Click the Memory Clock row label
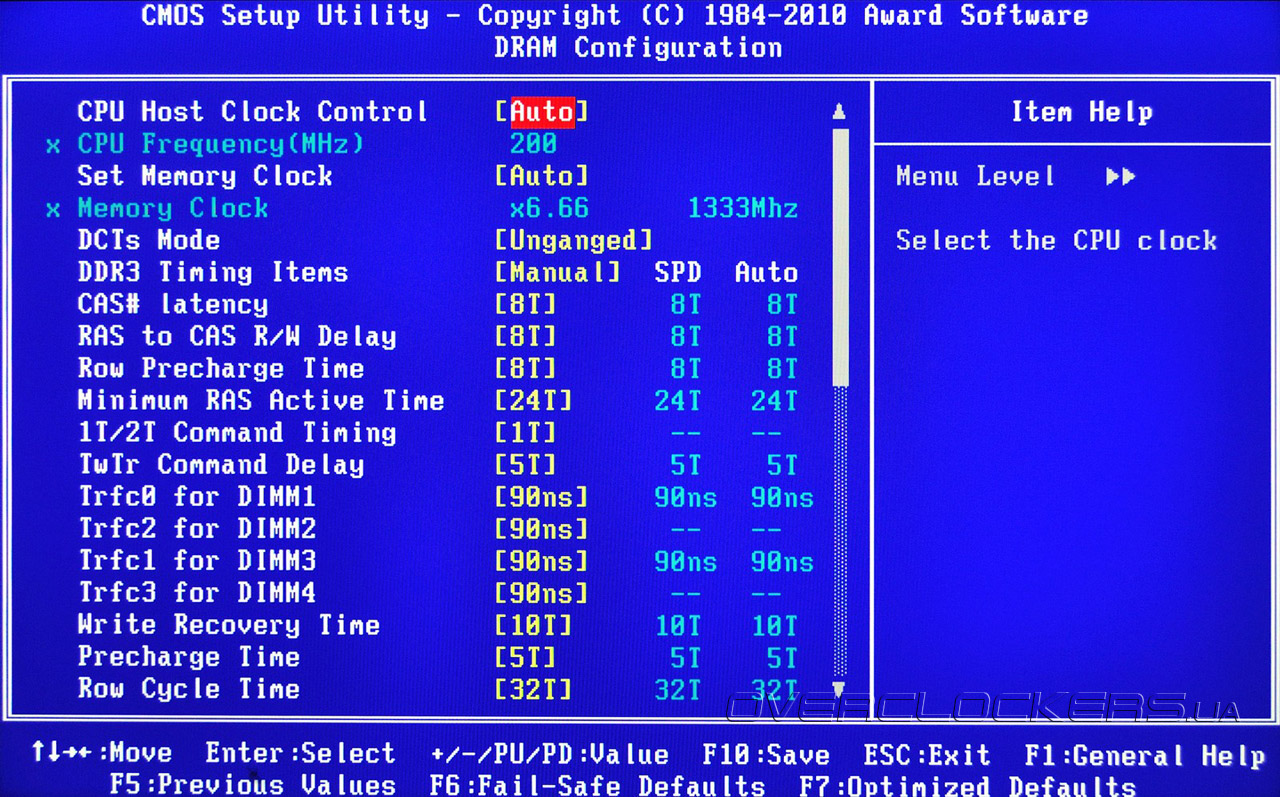Viewport: 1280px width, 797px height. point(173,208)
